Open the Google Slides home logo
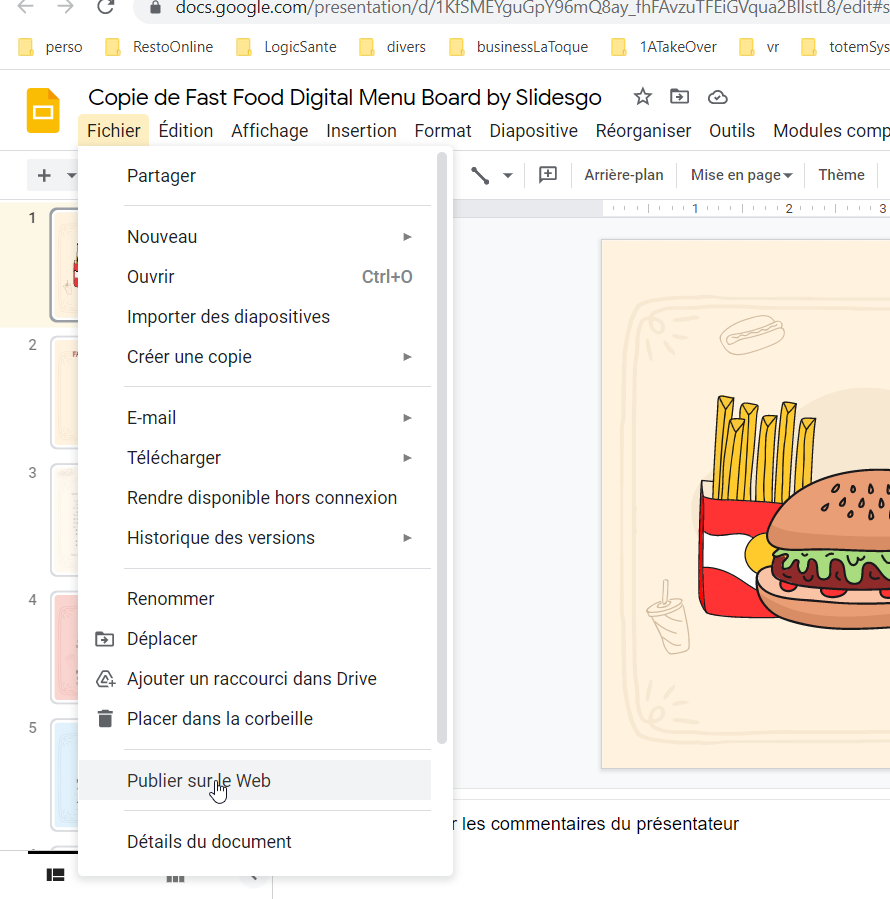This screenshot has width=890, height=899. click(x=43, y=111)
